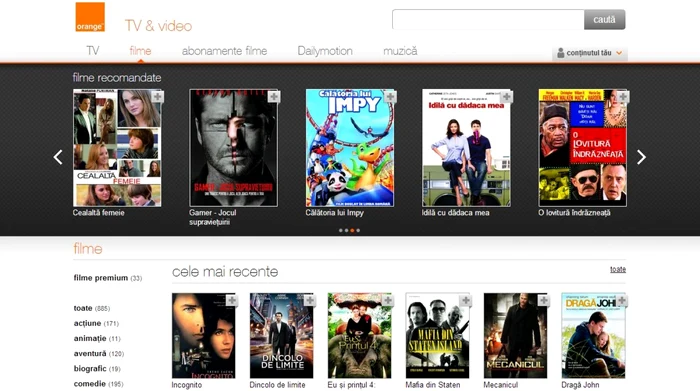
Task: Open the muzică tab
Action: point(400,51)
